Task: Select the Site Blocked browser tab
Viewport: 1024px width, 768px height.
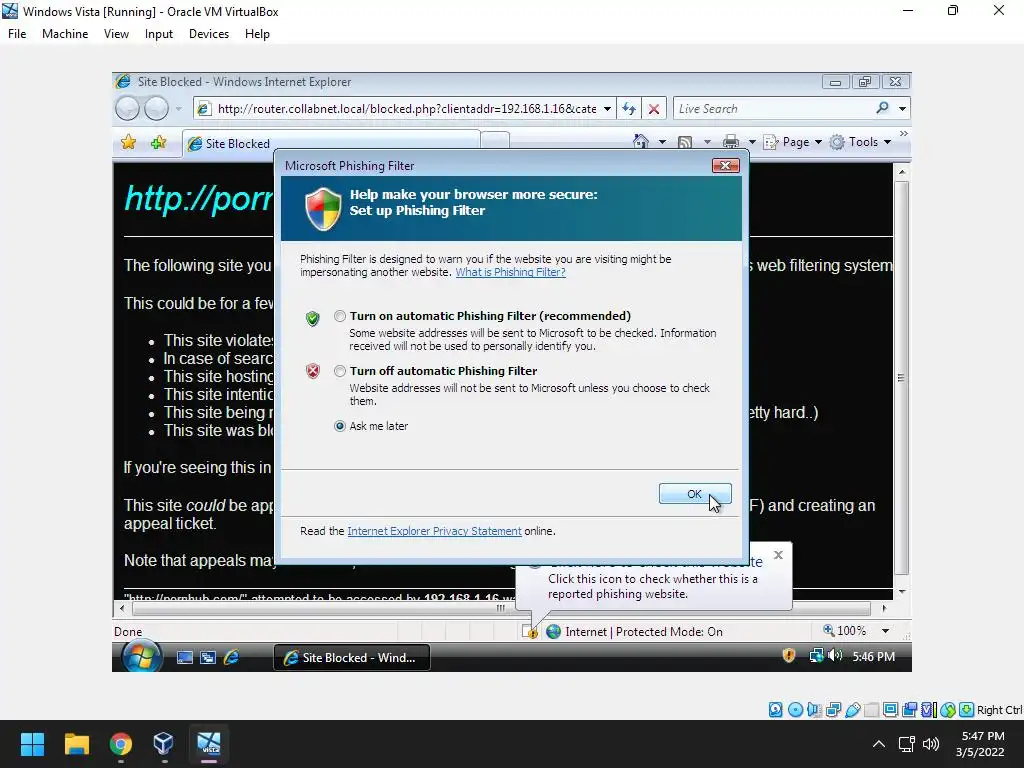Action: click(331, 144)
